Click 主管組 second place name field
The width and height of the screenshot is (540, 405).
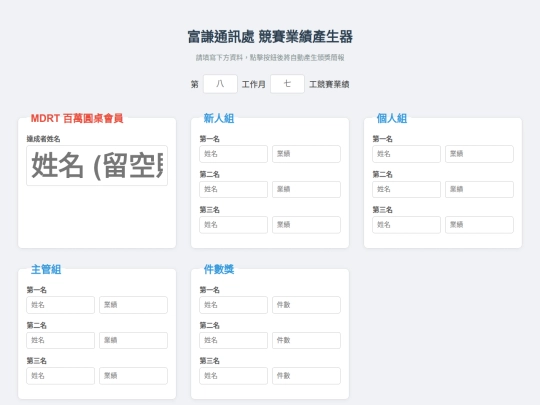(x=61, y=341)
